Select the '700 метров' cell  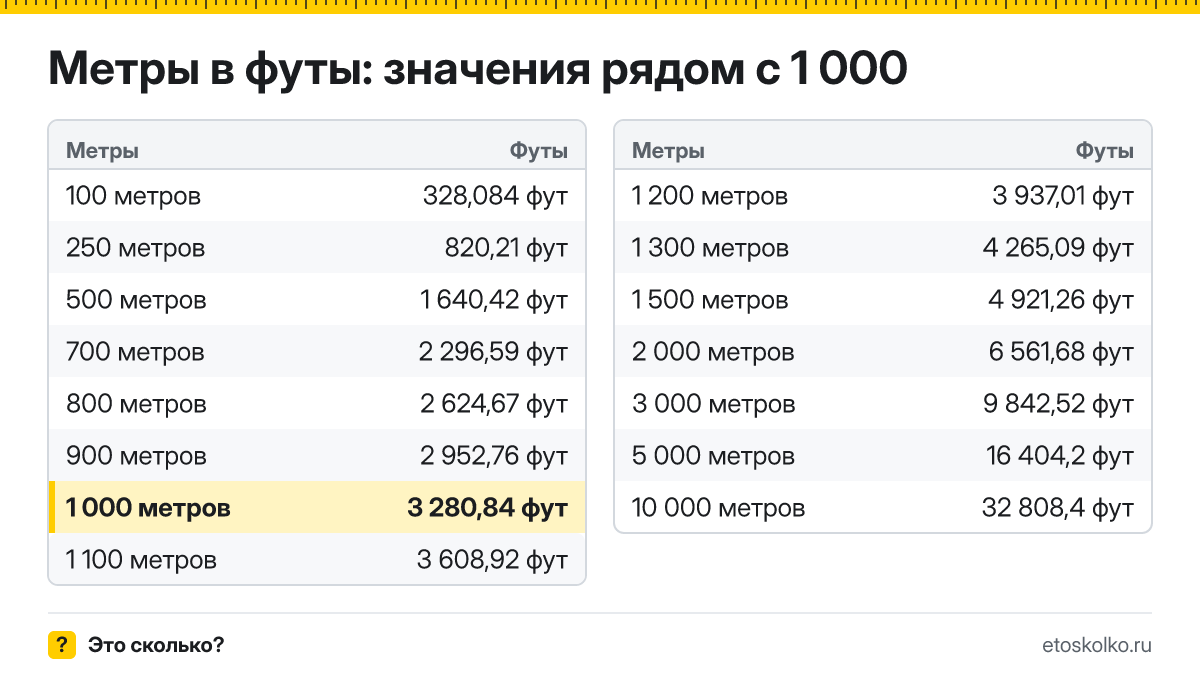coord(135,352)
